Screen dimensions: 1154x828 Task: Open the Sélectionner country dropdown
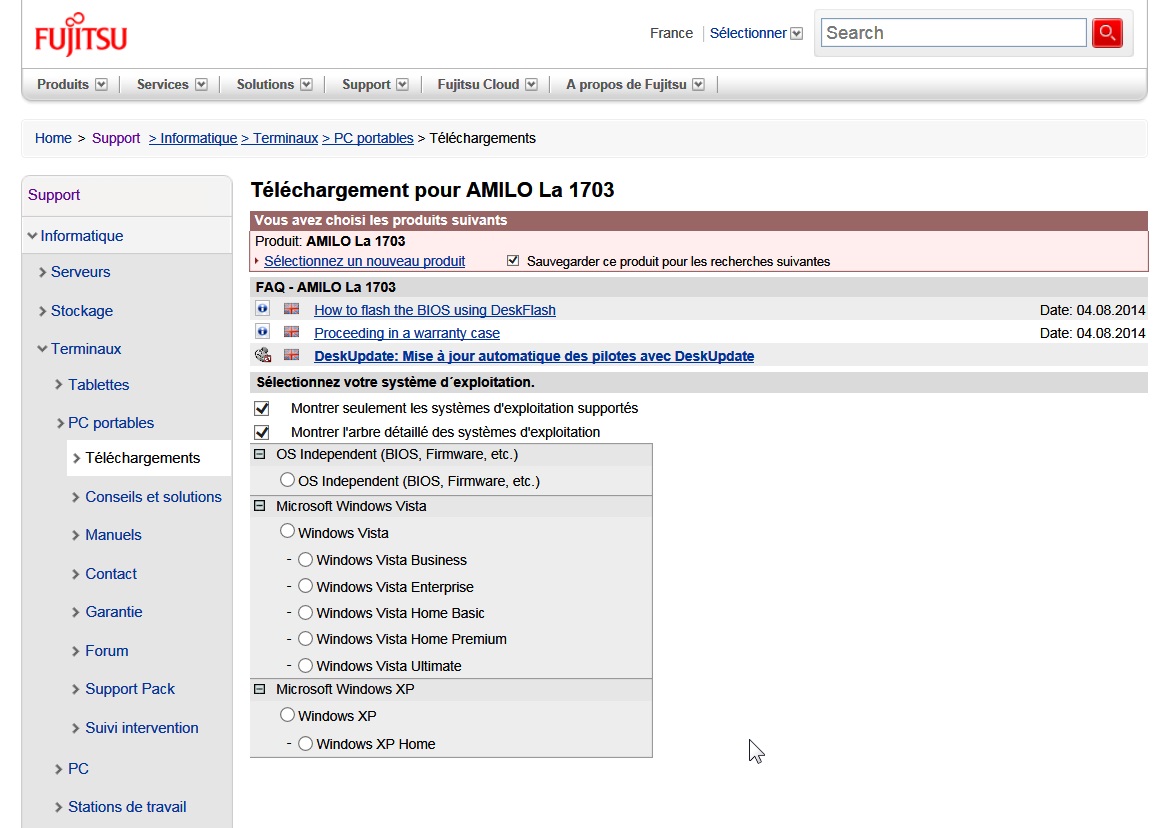coord(796,34)
